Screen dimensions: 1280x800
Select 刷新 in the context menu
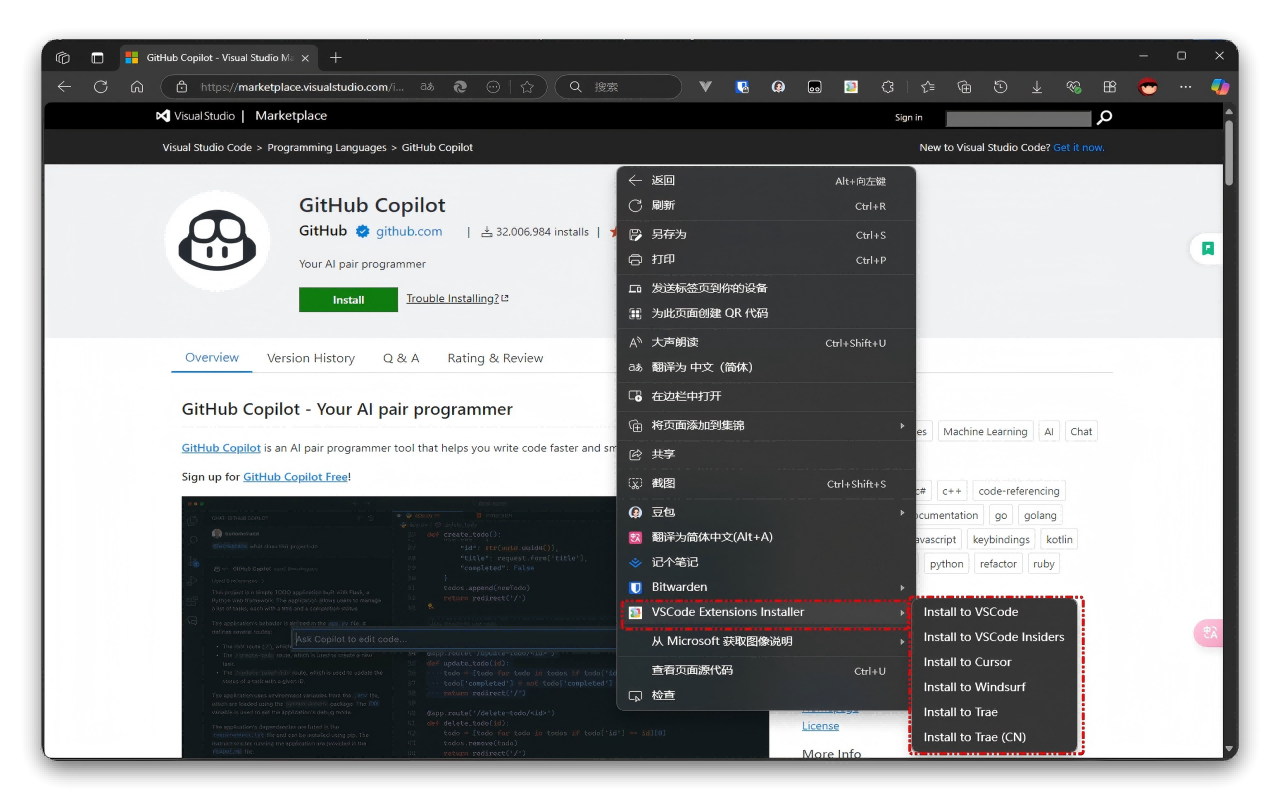click(x=766, y=206)
